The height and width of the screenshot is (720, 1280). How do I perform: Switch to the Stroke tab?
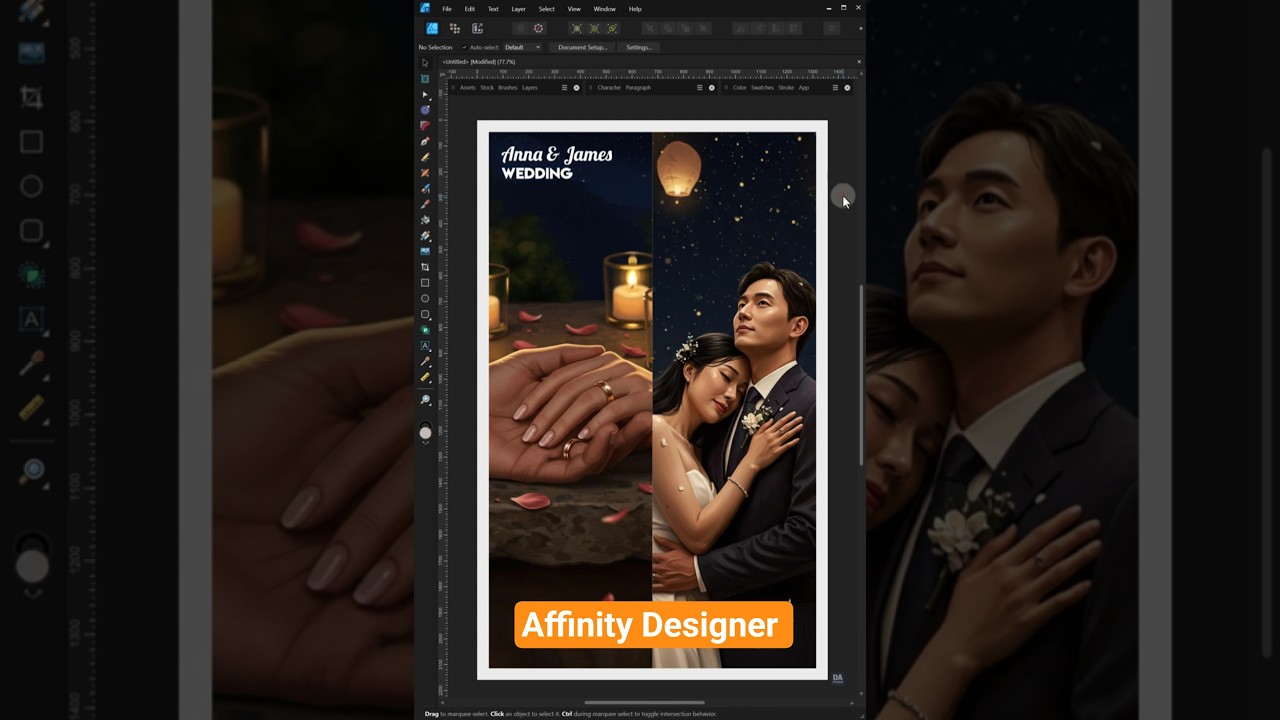click(x=786, y=87)
